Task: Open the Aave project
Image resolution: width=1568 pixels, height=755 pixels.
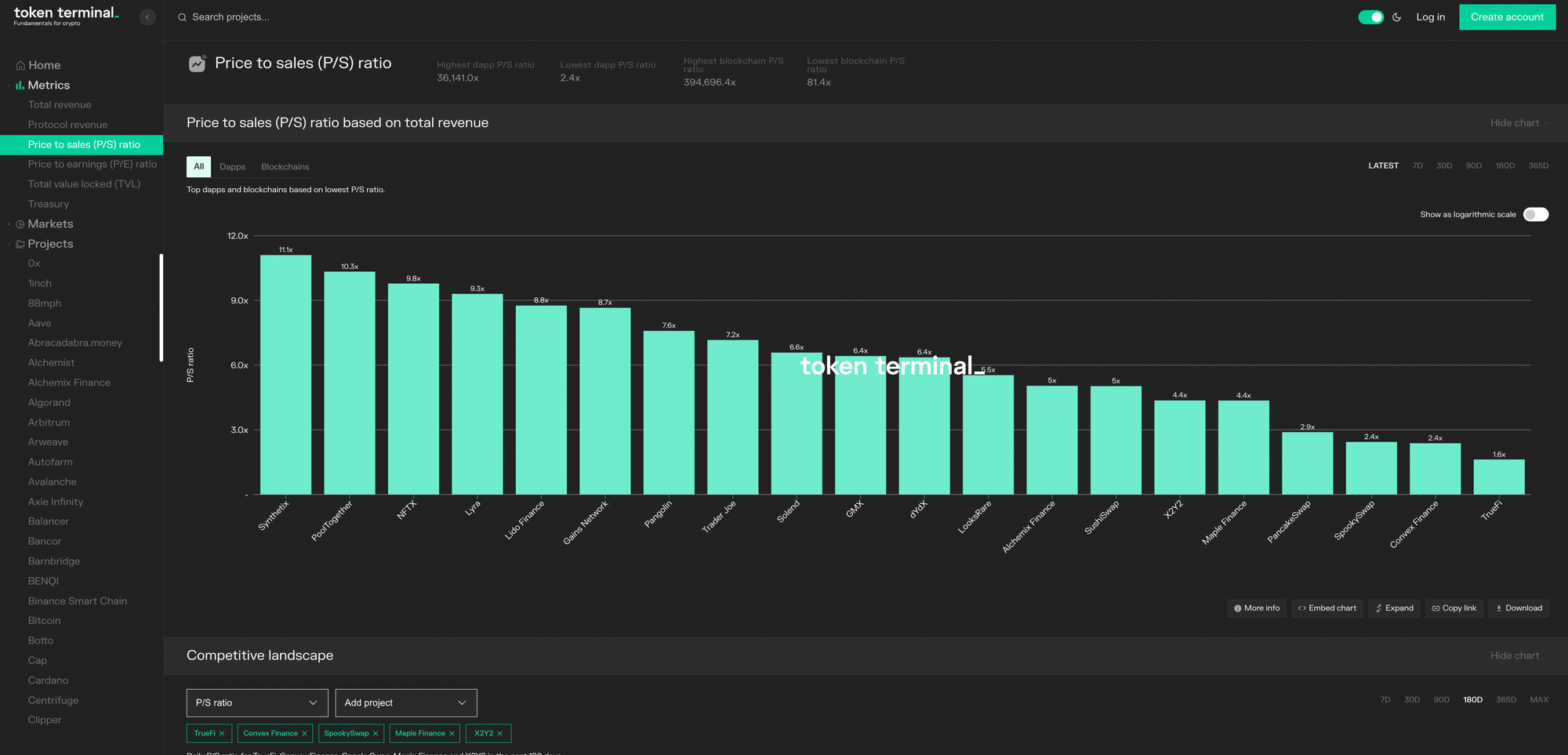Action: [39, 323]
